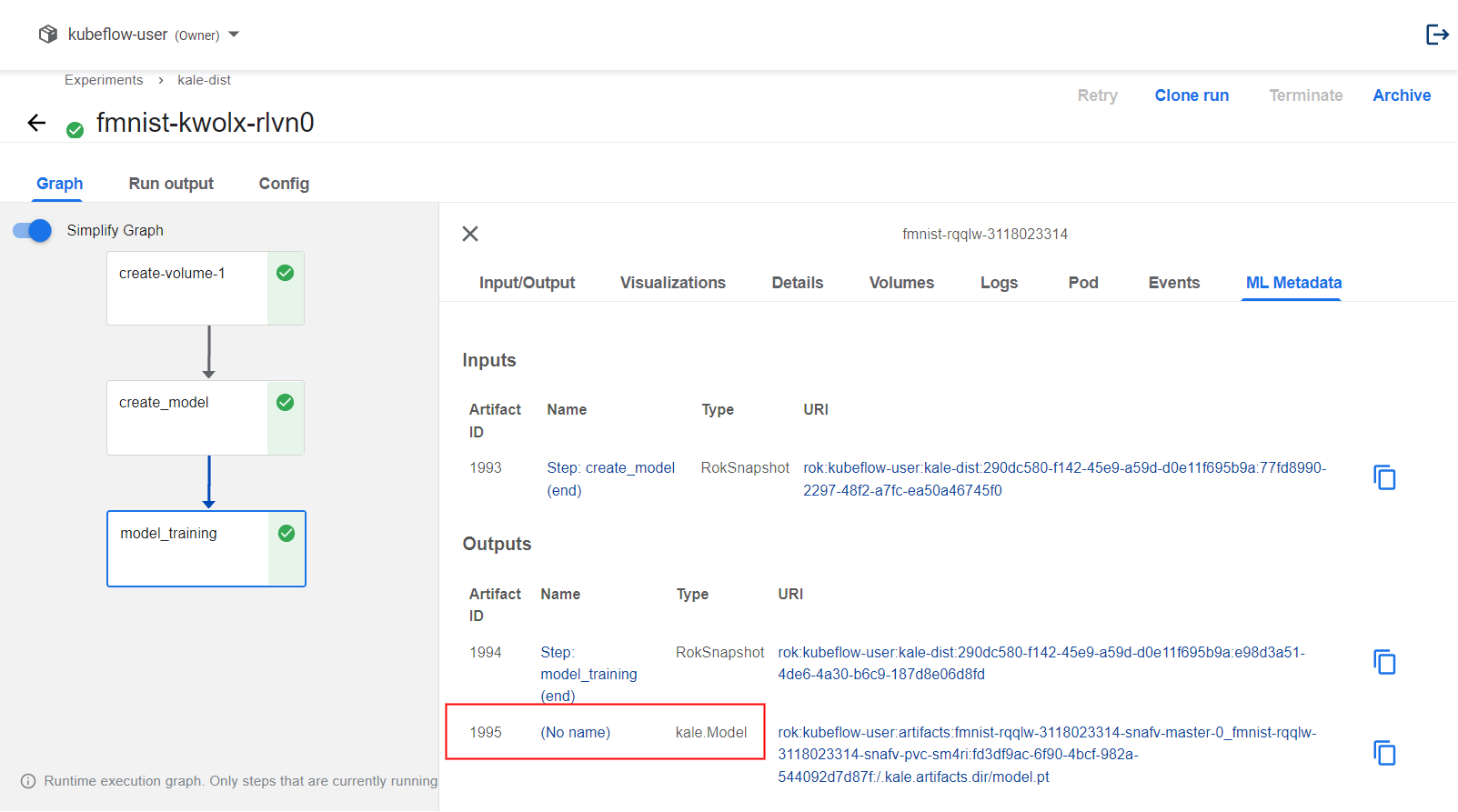Click the logout icon at top right
Image resolution: width=1458 pixels, height=812 pixels.
click(1437, 35)
